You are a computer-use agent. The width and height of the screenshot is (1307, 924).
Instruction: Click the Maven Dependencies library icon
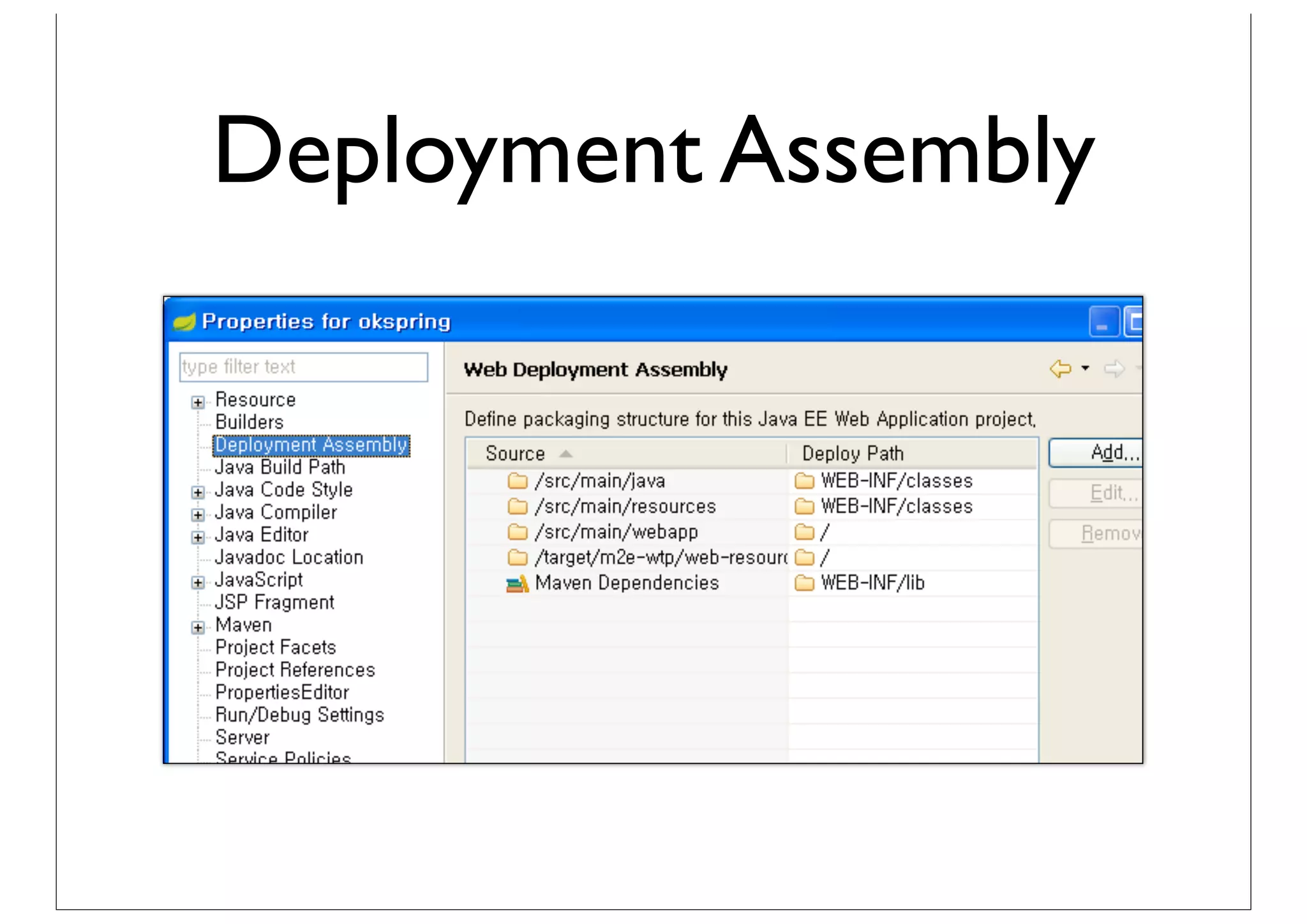[x=518, y=583]
